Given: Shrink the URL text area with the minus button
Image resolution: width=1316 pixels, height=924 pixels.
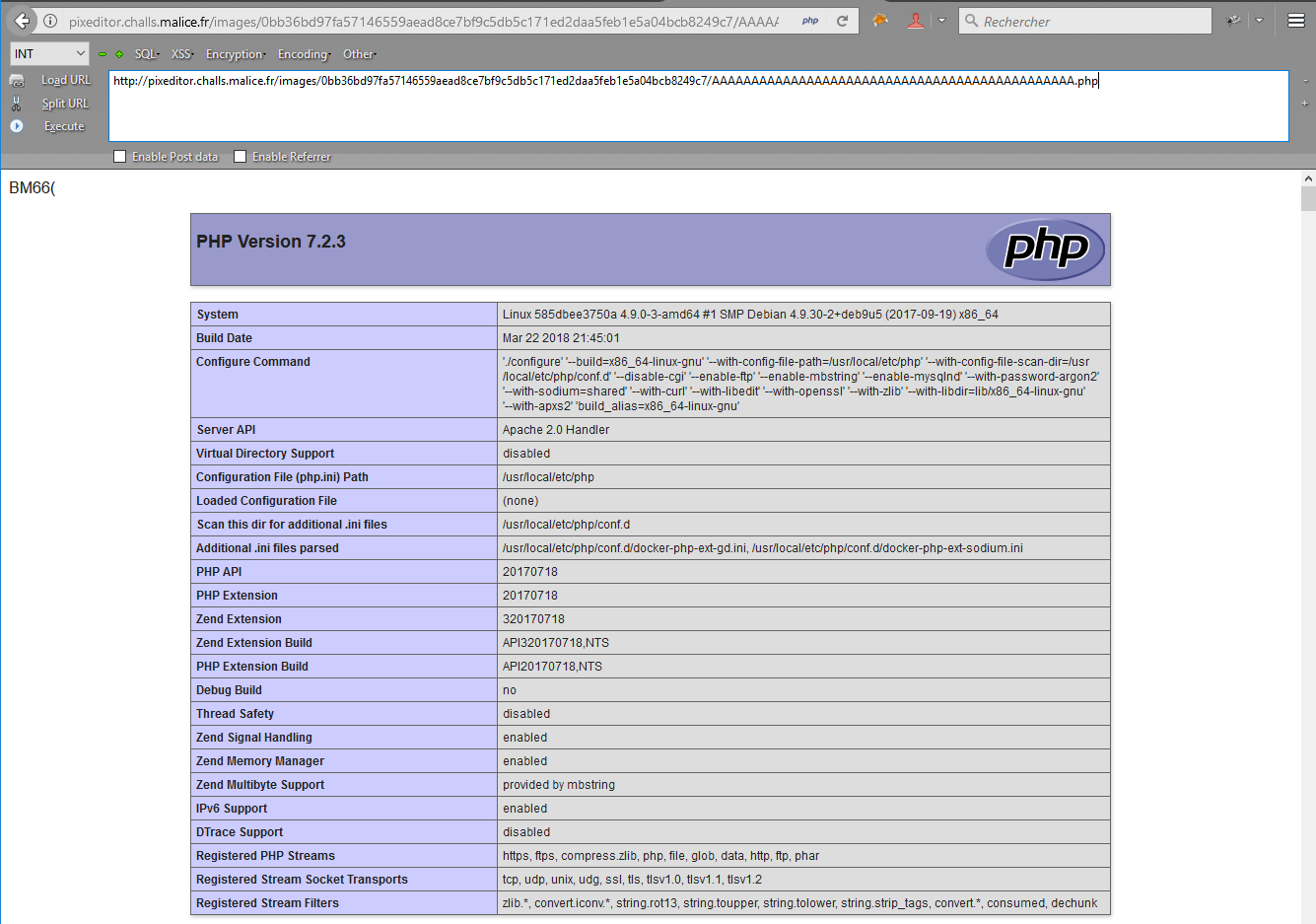Looking at the screenshot, I should (1305, 81).
